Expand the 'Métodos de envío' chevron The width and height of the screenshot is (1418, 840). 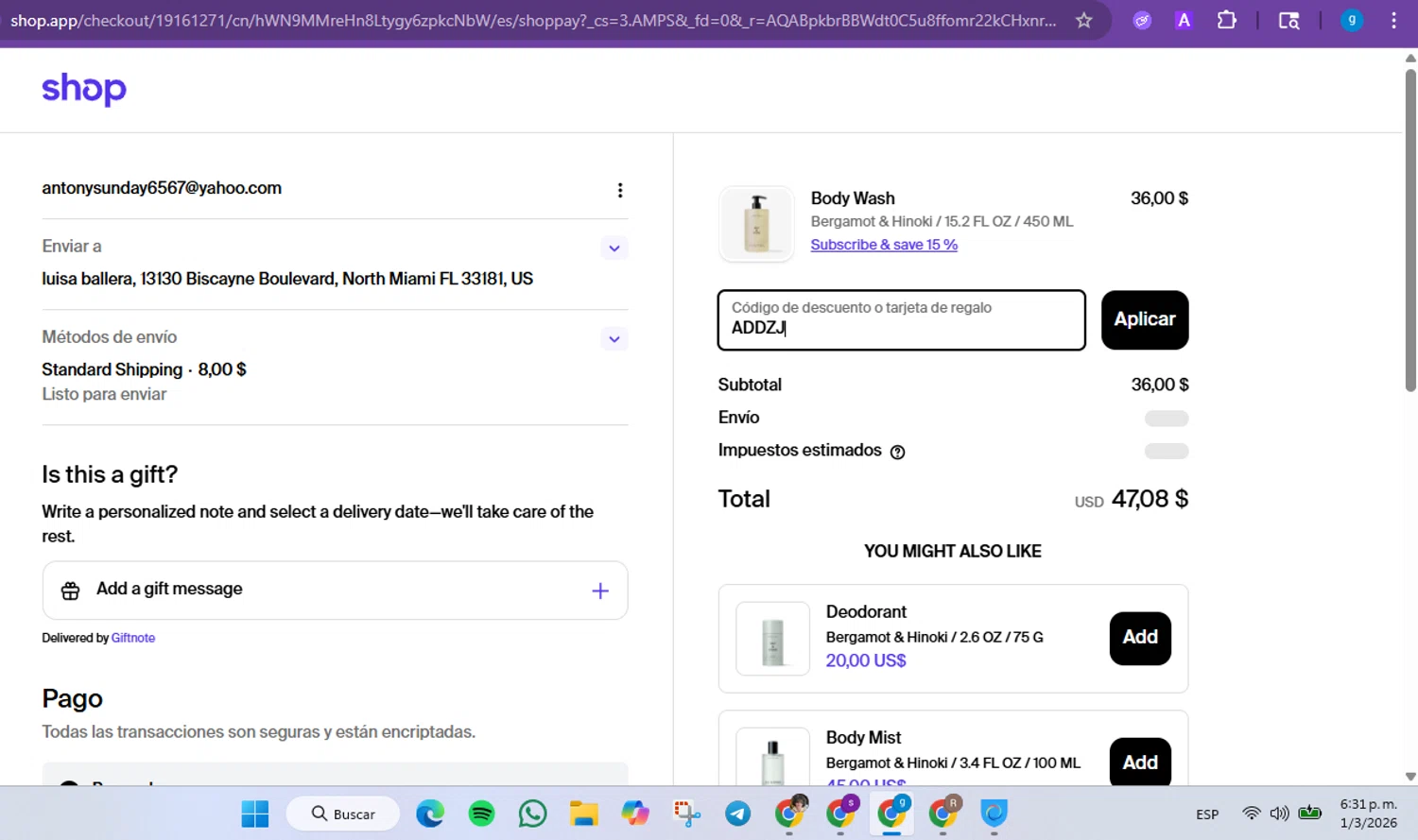click(x=614, y=339)
